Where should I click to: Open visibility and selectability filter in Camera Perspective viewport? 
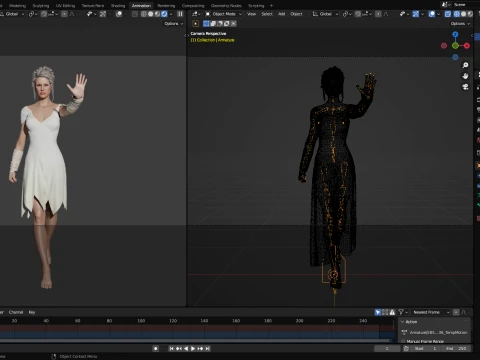404,14
